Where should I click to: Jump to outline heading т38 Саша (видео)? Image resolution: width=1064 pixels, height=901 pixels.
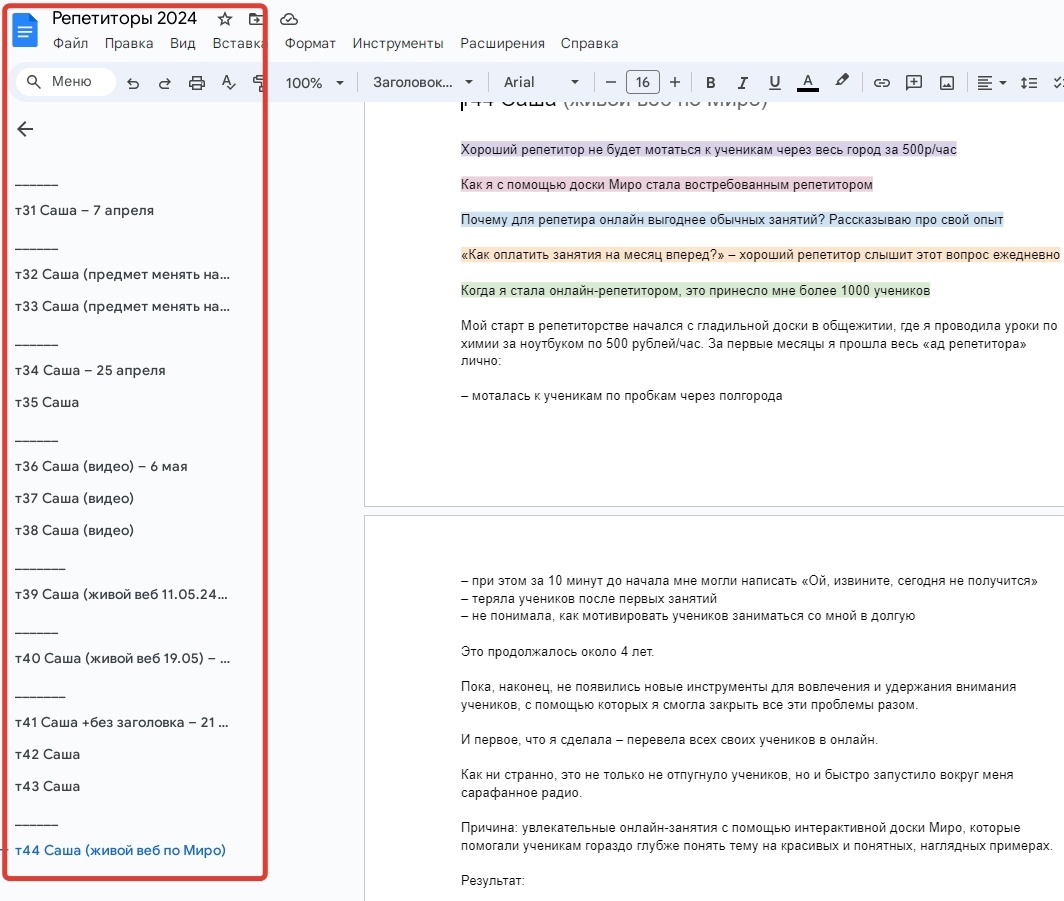click(x=75, y=531)
